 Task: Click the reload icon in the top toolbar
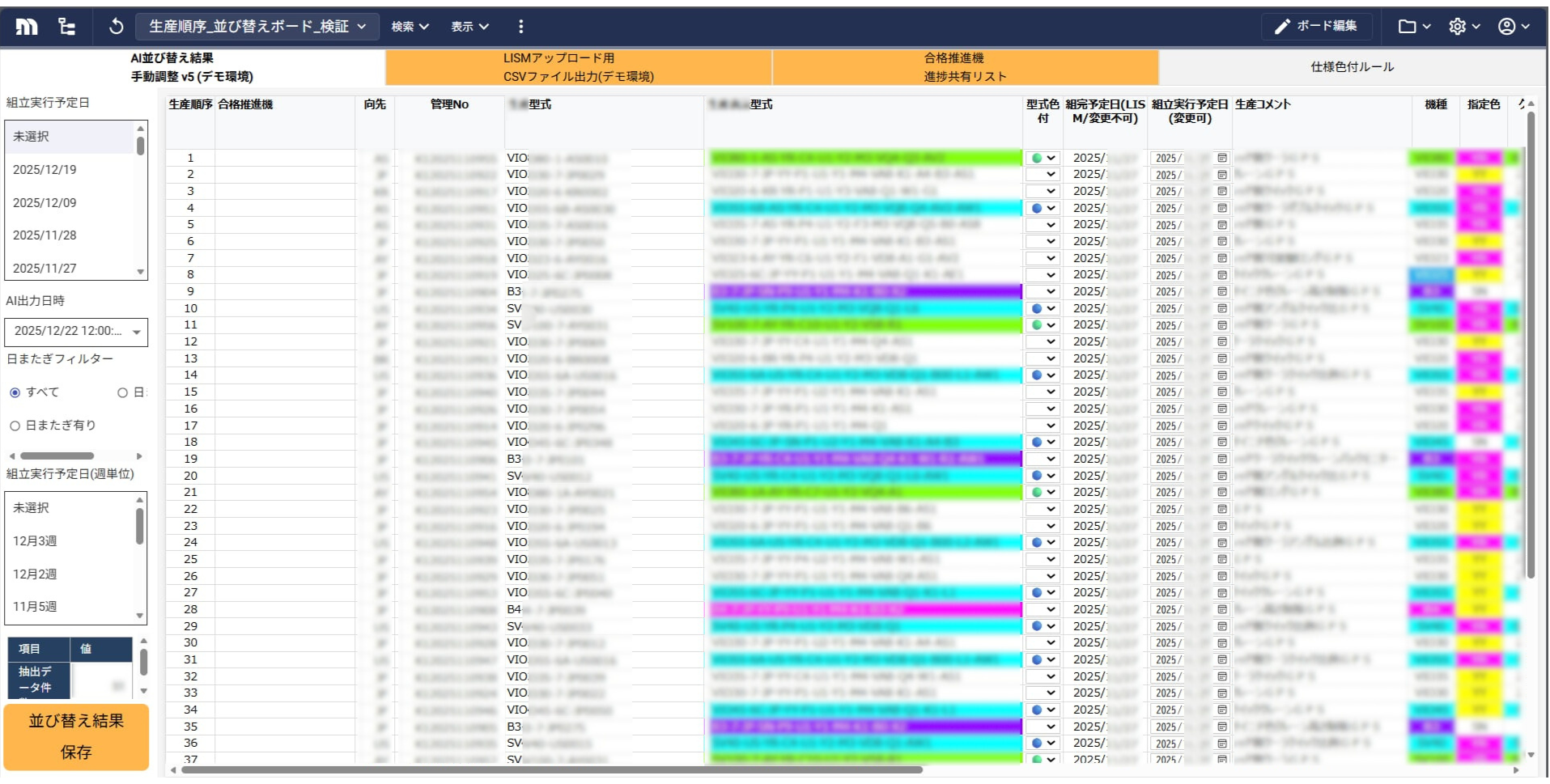(x=116, y=25)
